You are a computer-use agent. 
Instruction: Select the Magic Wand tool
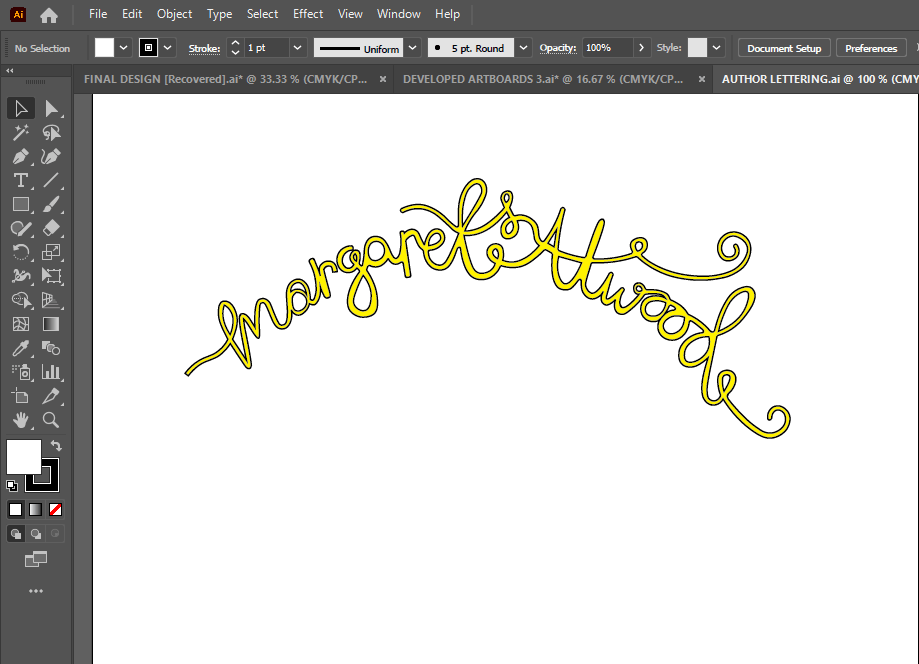point(20,132)
